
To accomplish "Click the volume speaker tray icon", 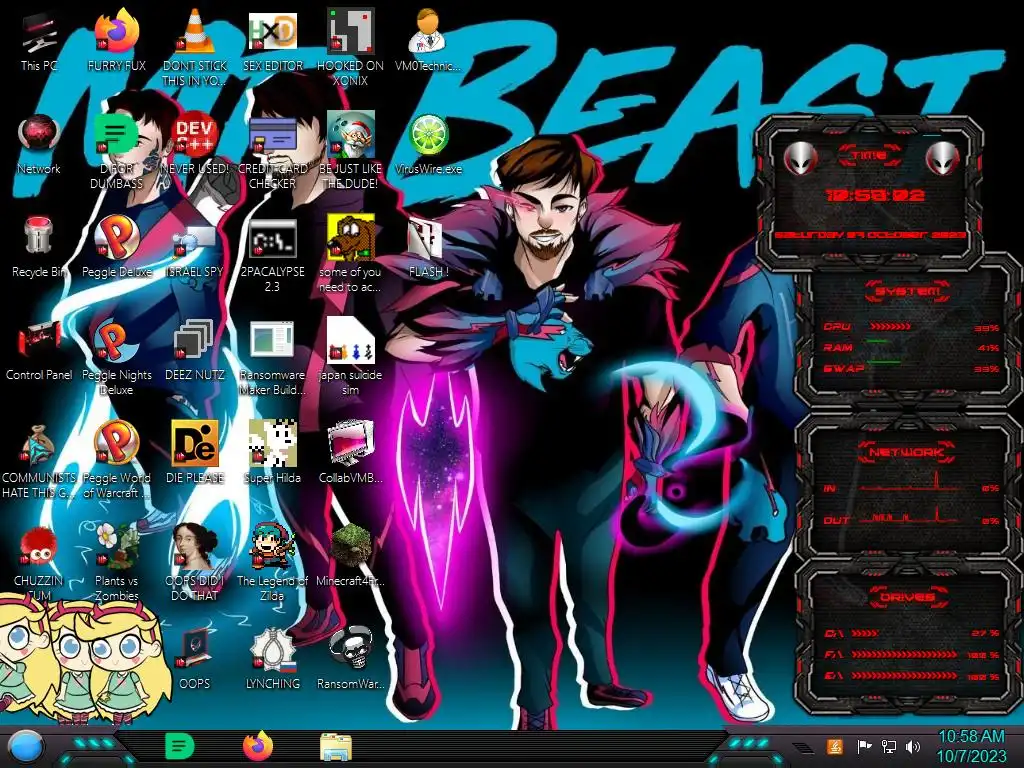I will coord(913,746).
